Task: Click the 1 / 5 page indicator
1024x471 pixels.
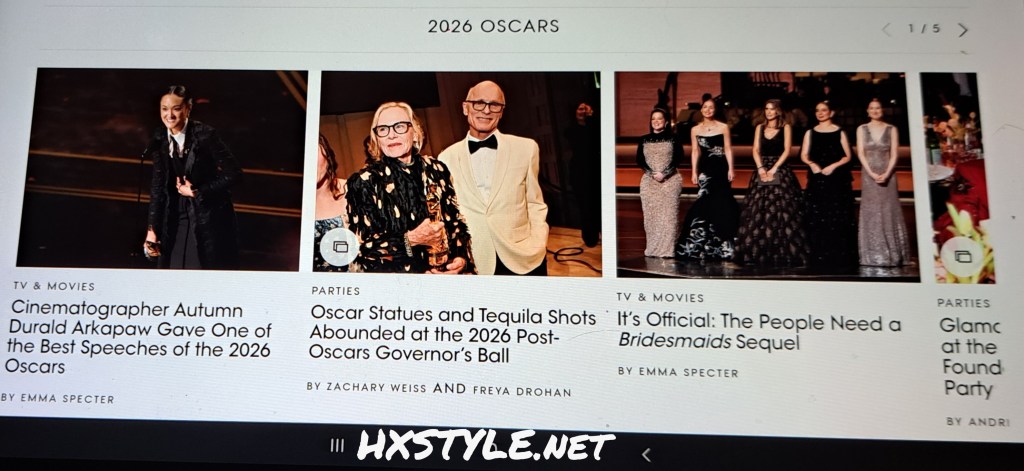Action: 924,29
